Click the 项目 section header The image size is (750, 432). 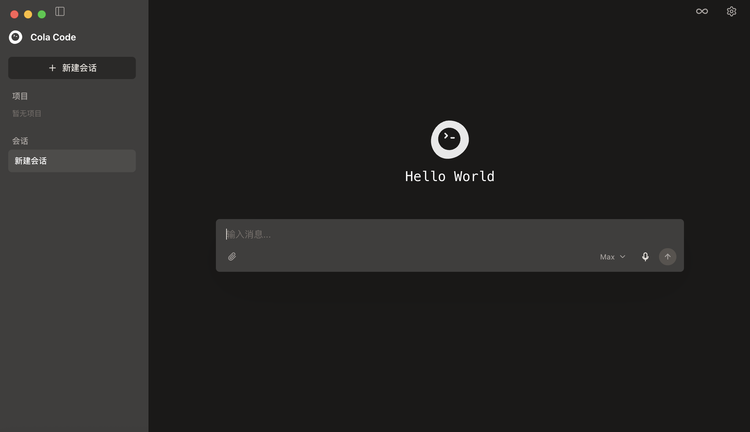point(20,96)
